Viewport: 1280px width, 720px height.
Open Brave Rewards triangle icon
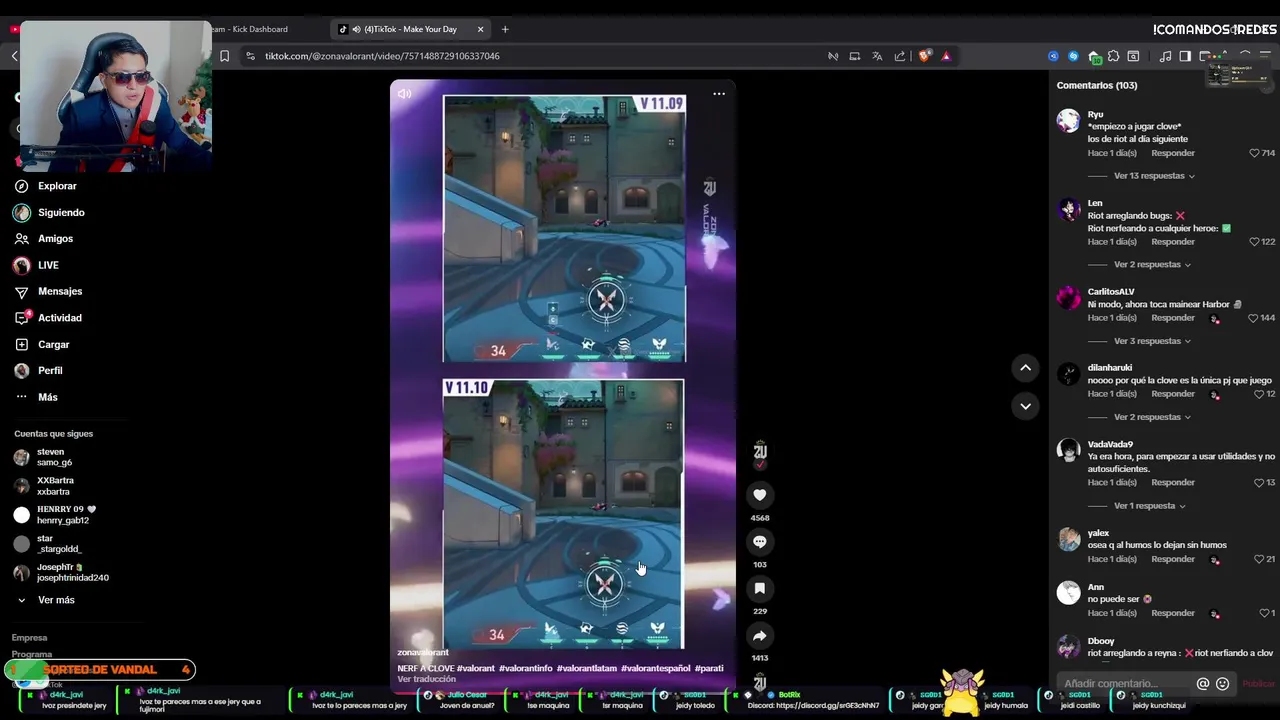pyautogui.click(x=946, y=56)
